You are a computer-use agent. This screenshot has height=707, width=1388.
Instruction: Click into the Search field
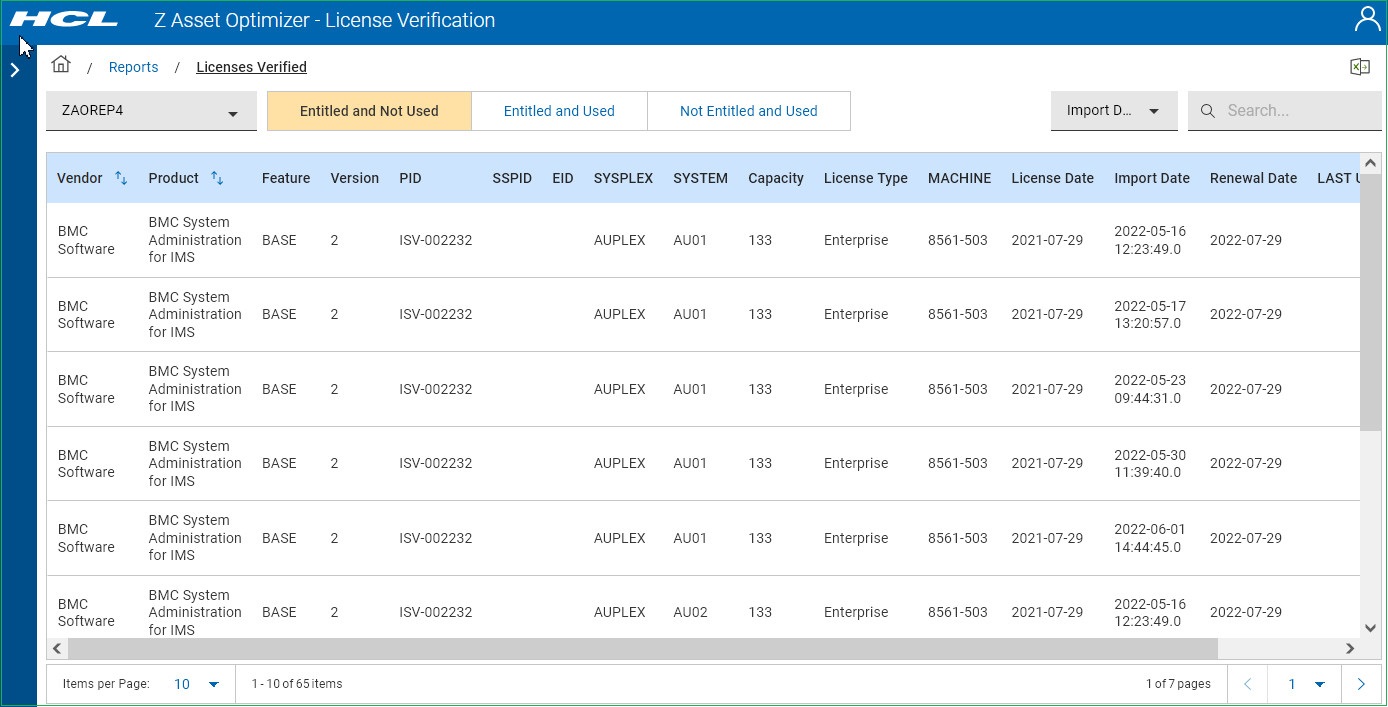[x=1290, y=111]
